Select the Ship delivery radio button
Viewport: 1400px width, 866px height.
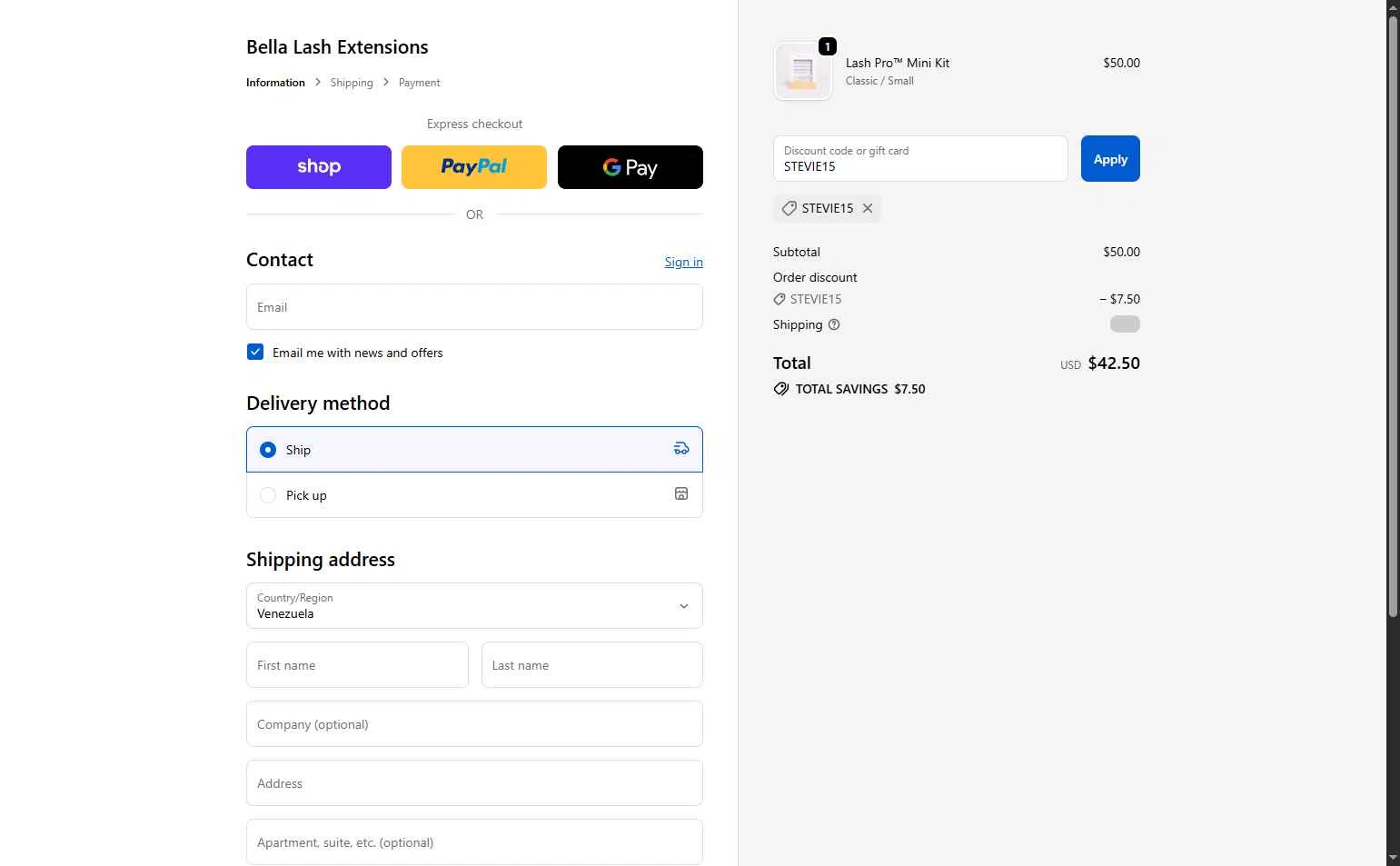268,450
